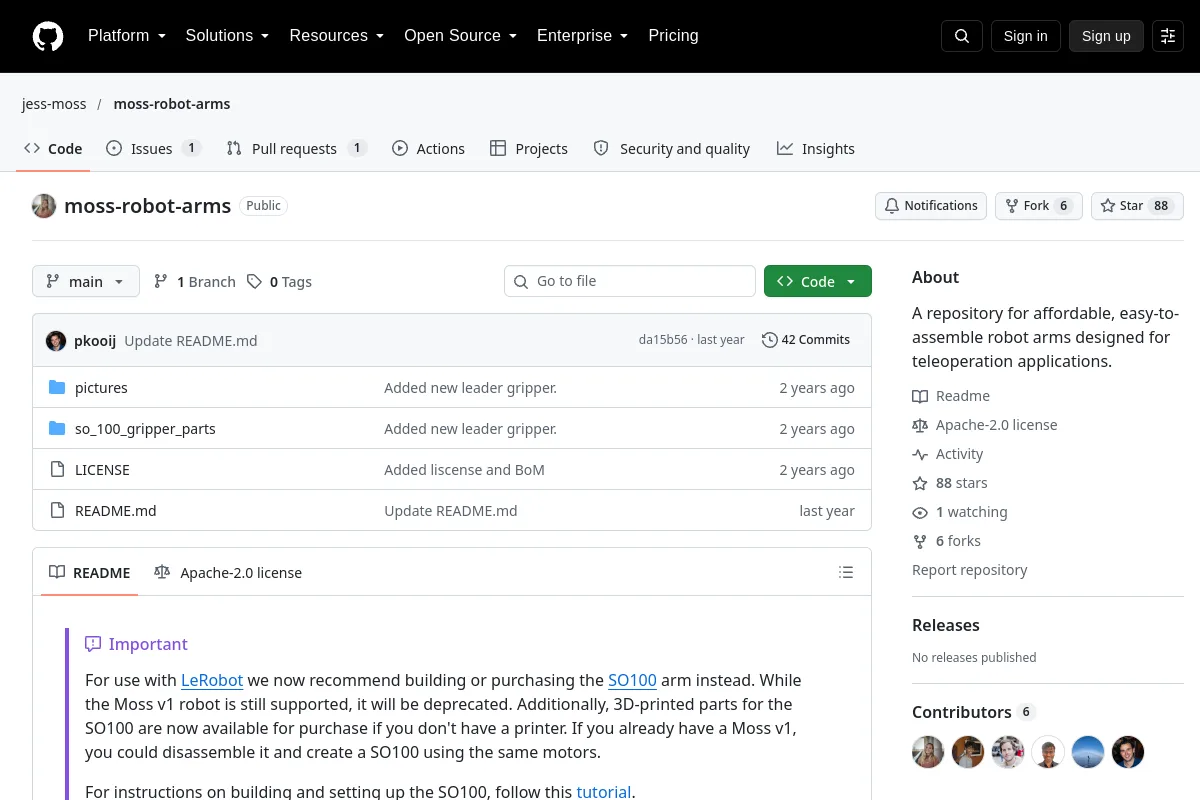Open the GitHub homepage logo

(48, 36)
